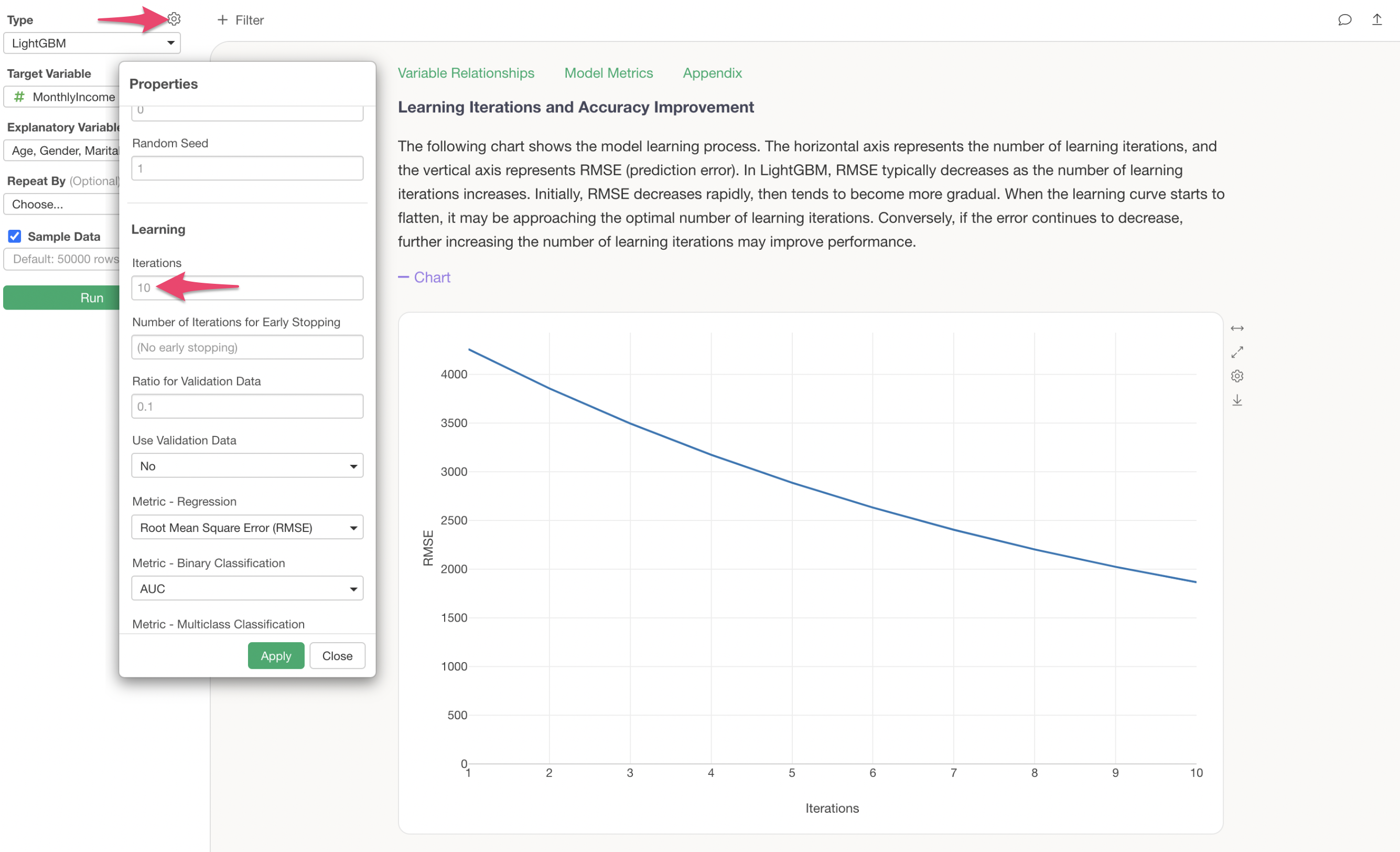Download the chart with download icon
This screenshot has width=1400, height=852.
pos(1237,401)
